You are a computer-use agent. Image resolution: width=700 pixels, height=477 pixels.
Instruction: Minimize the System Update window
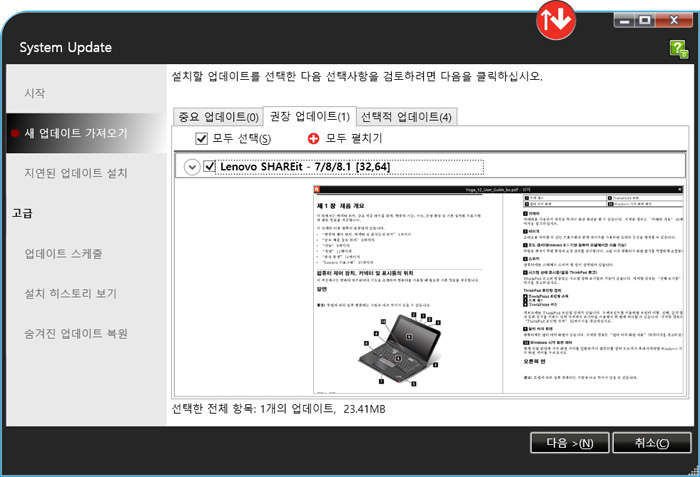624,21
